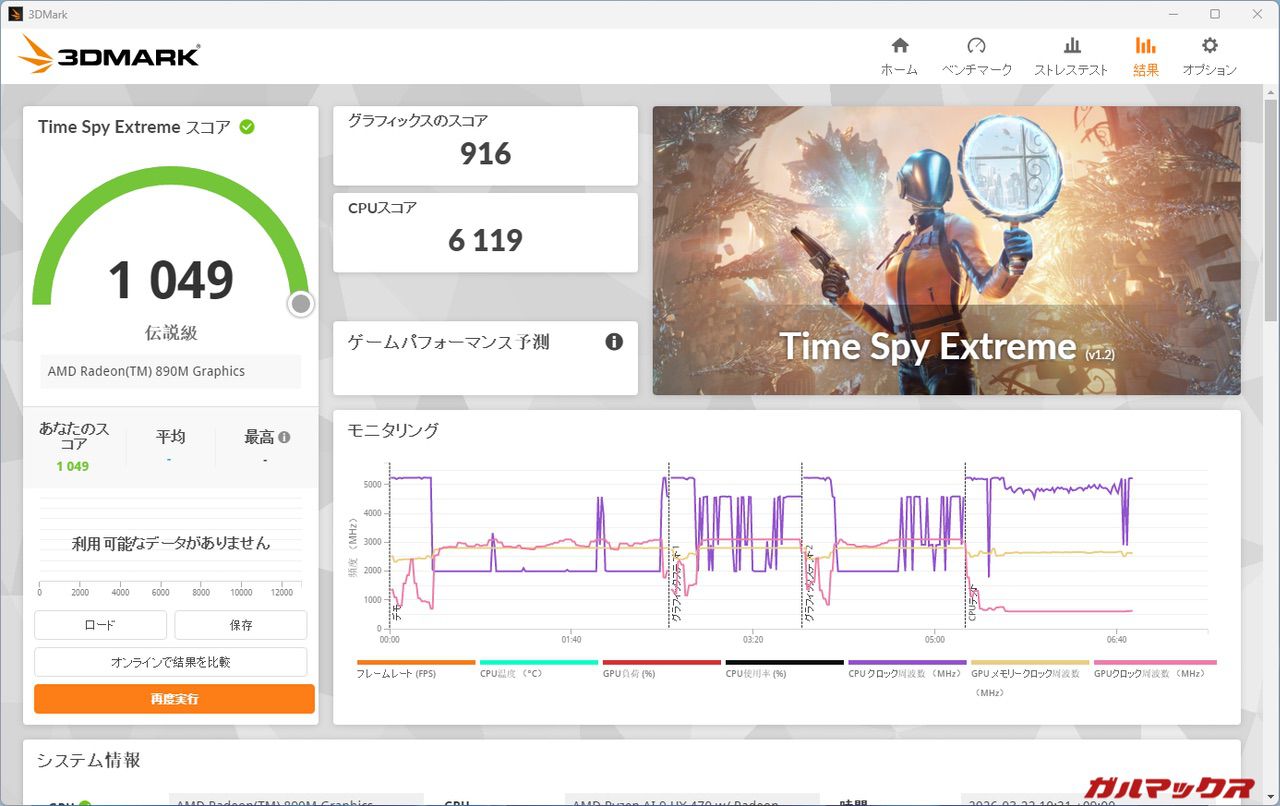
Task: Click the 保存 save button
Action: tap(241, 625)
